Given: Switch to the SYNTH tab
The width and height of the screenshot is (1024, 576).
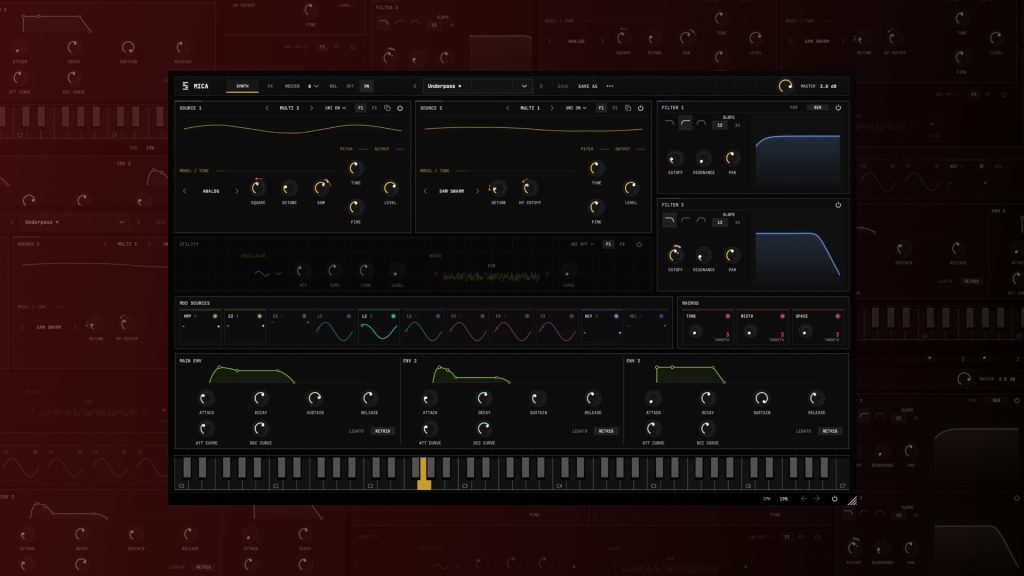Looking at the screenshot, I should click(242, 86).
